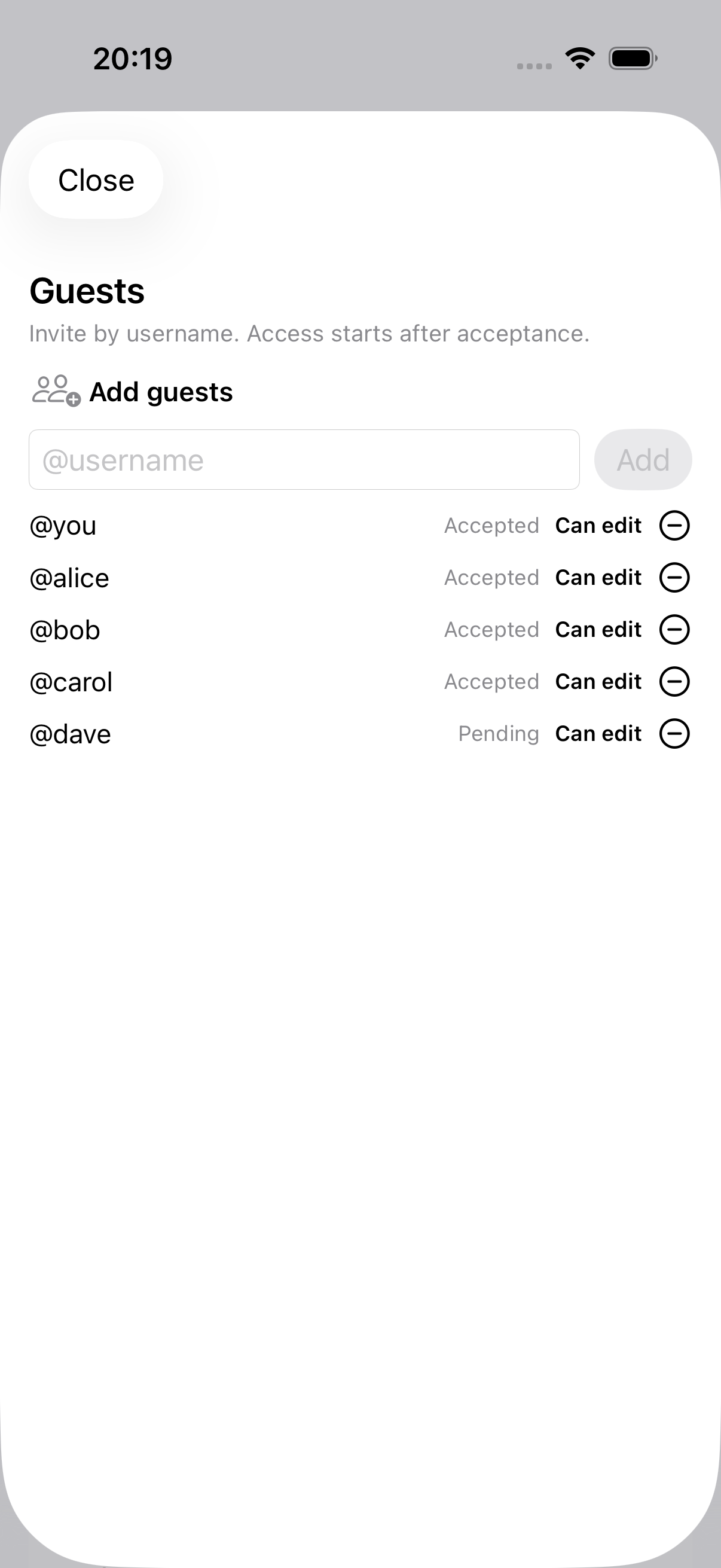721x1568 pixels.
Task: Tap the Wi-Fi status icon
Action: click(580, 59)
